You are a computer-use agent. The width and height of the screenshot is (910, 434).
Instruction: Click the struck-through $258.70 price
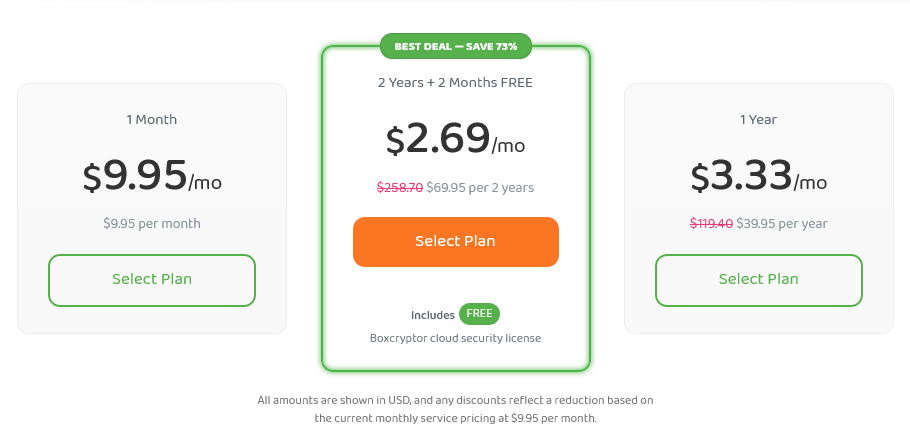[x=400, y=187]
